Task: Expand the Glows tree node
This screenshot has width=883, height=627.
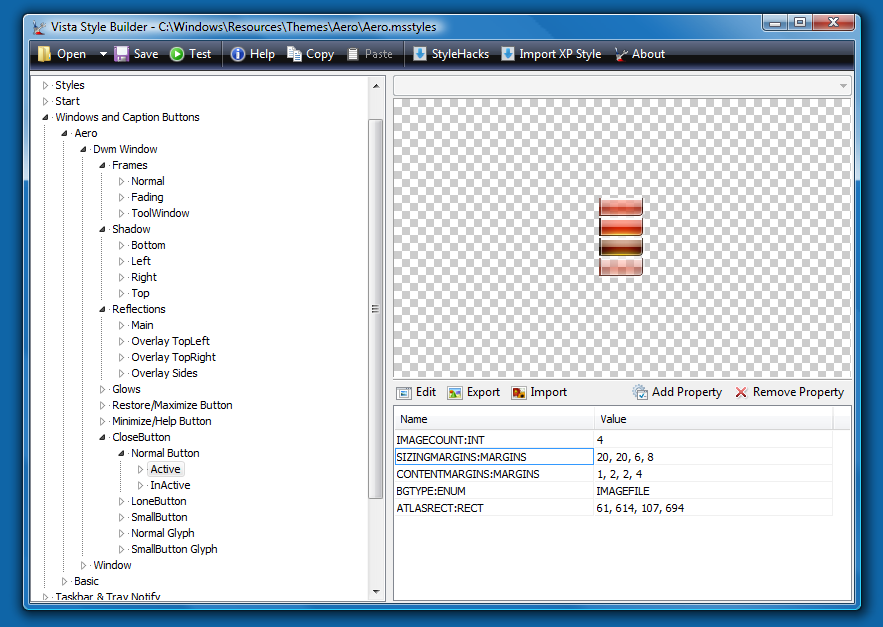Action: [103, 389]
